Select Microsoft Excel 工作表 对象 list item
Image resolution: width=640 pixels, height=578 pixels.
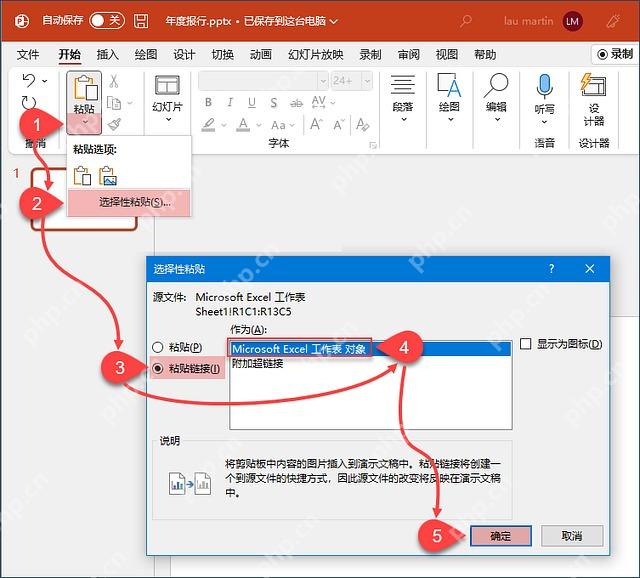tap(370, 349)
